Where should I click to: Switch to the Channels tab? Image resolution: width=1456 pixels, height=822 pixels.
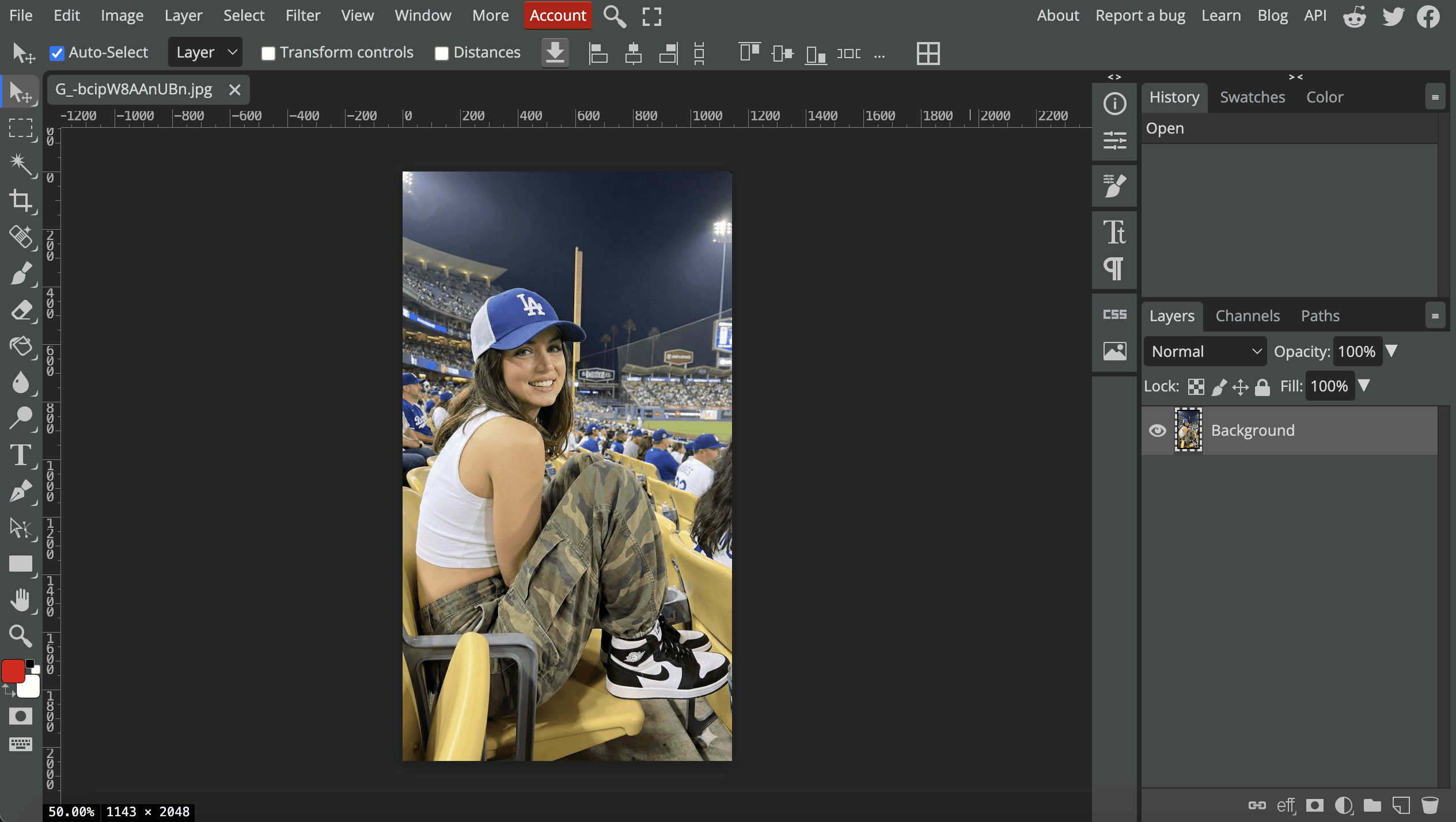(1248, 316)
